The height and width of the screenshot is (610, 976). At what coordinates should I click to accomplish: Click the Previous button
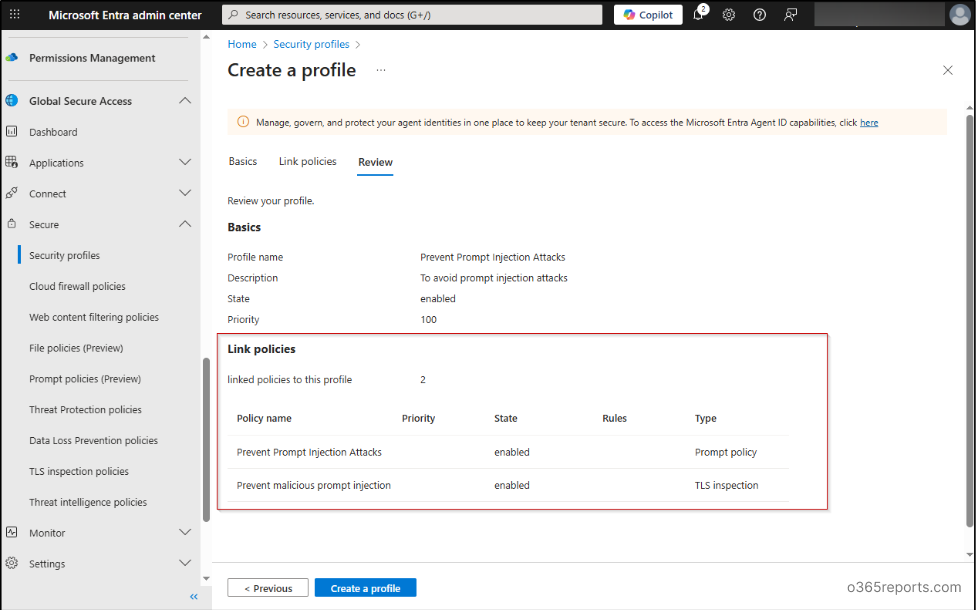click(268, 588)
